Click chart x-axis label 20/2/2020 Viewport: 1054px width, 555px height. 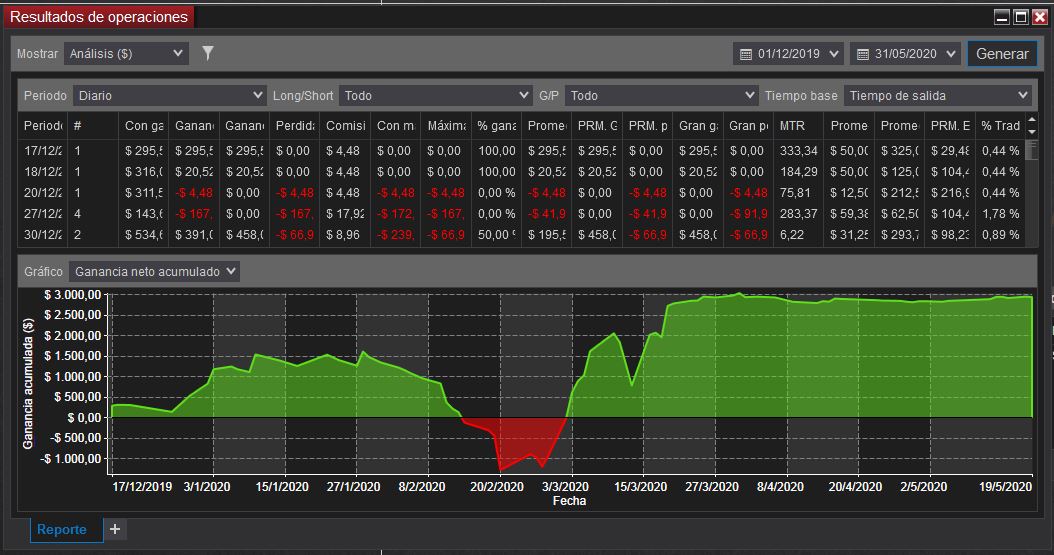pos(497,486)
